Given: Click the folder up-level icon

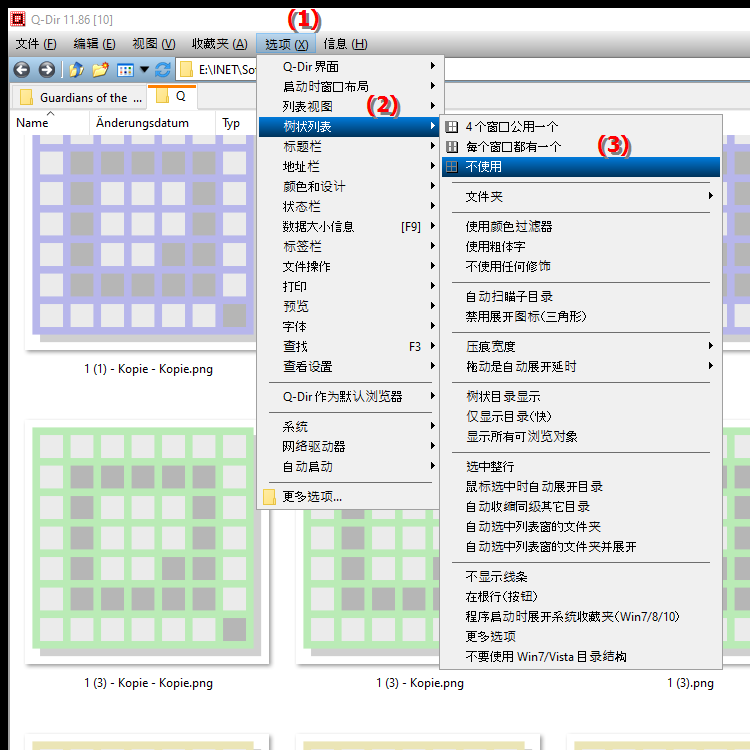Looking at the screenshot, I should tap(77, 70).
